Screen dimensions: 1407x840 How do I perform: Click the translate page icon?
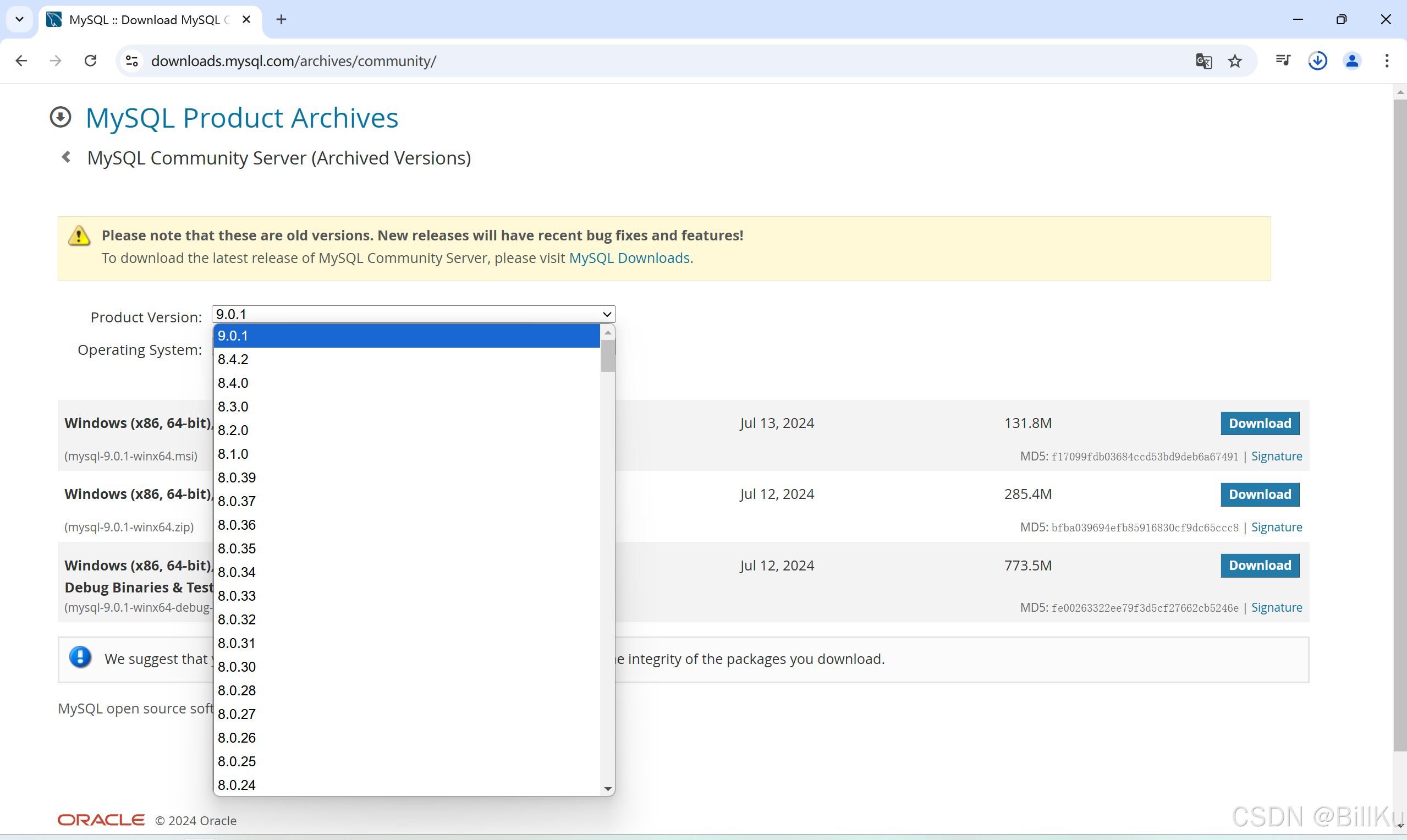pos(1204,61)
